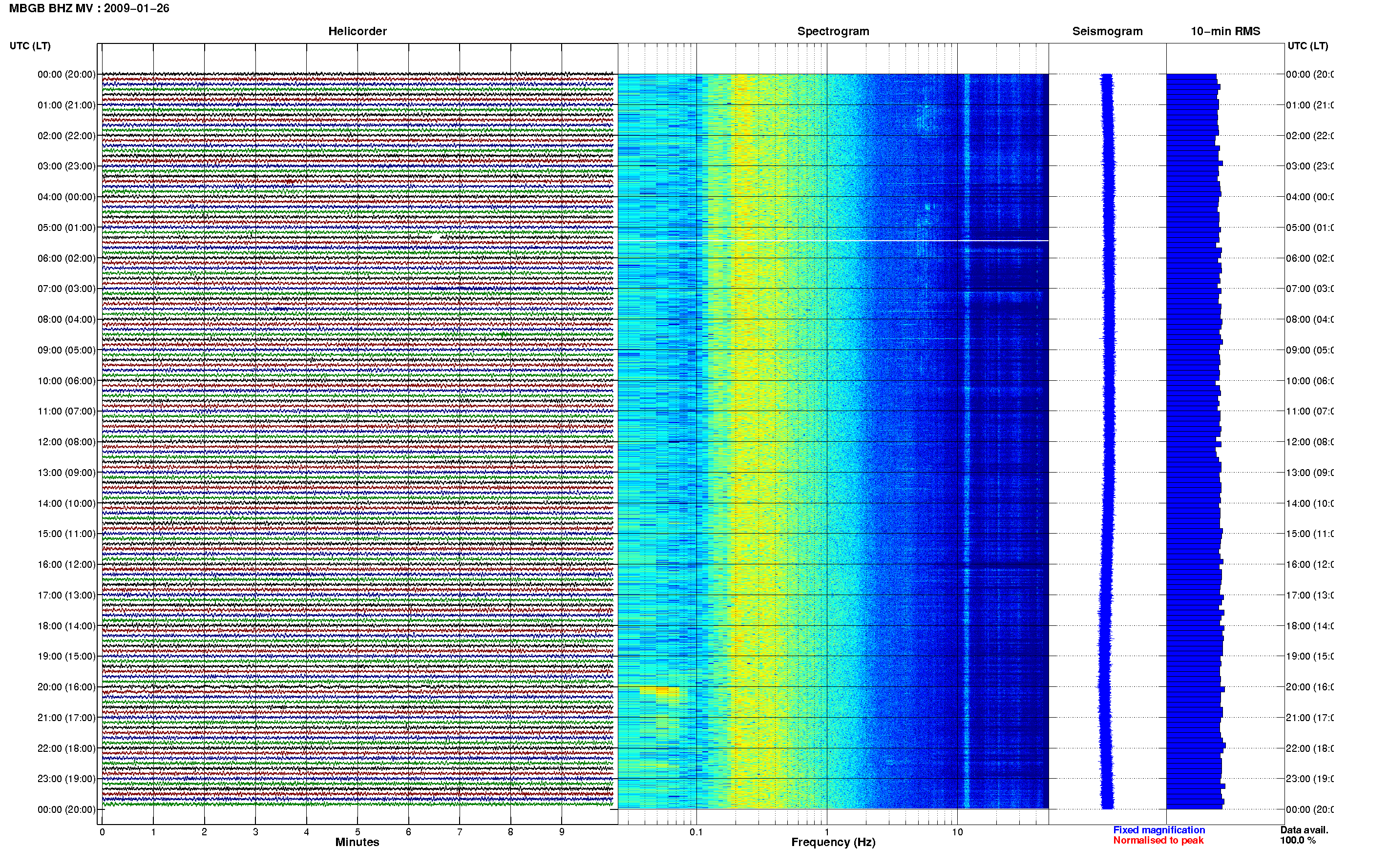Select the bottom left time label '00:00 (20:00)'
Screen dimensions: 1389x868
[66, 809]
